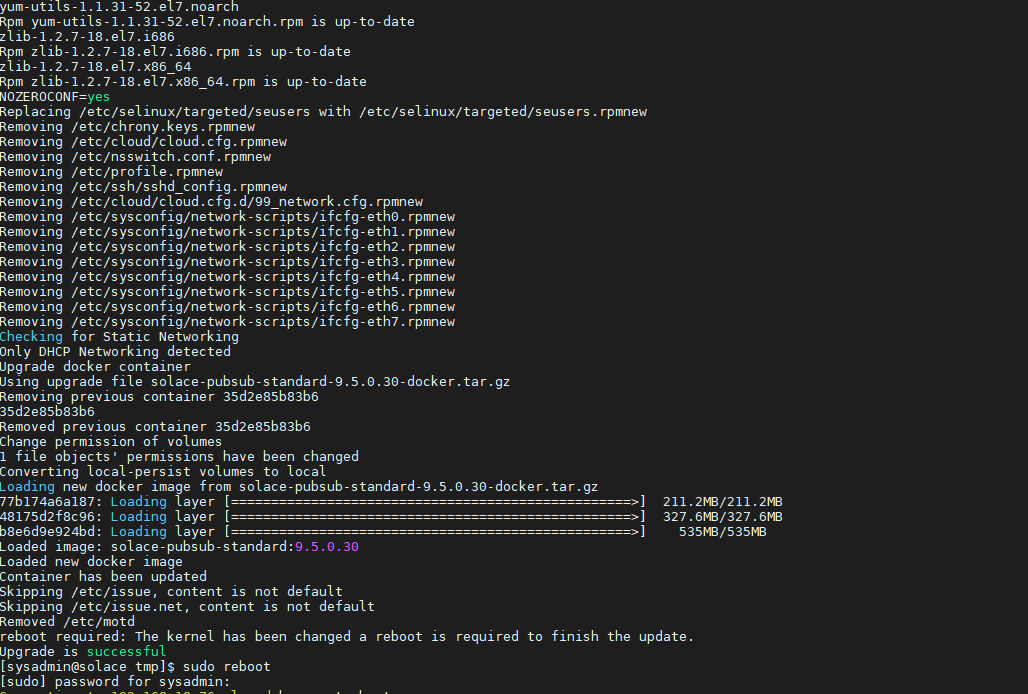The width and height of the screenshot is (1028, 694).
Task: Click the green 'successful' upgrade status word
Action: point(126,651)
